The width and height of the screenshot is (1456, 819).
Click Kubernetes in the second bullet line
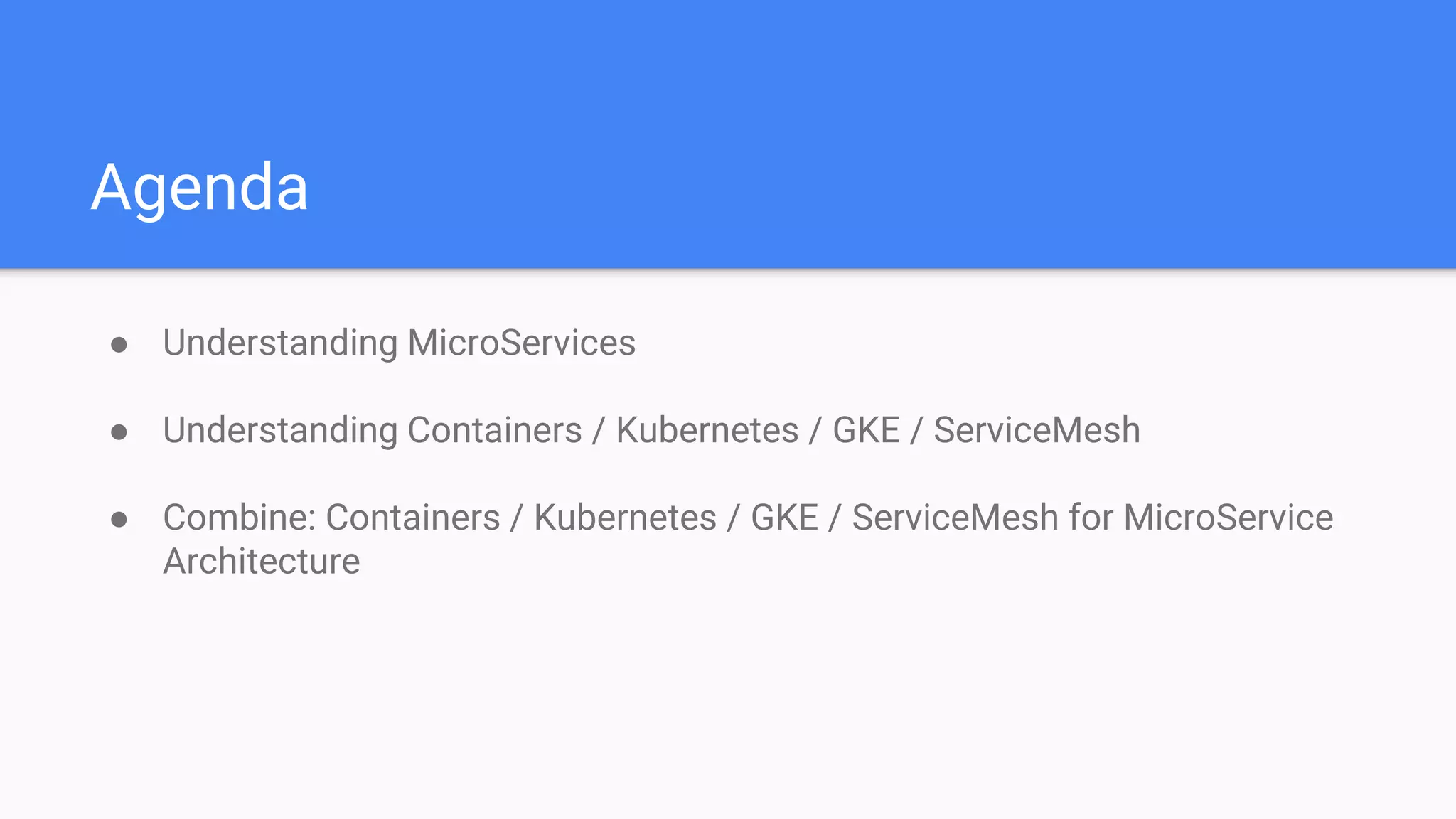(707, 431)
